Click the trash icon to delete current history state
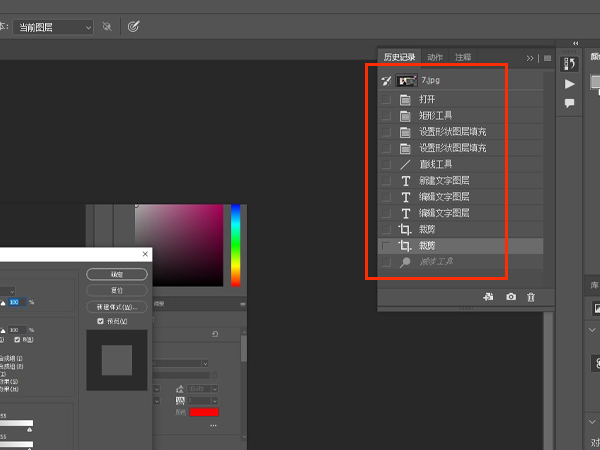Image resolution: width=600 pixels, height=450 pixels. coord(531,297)
